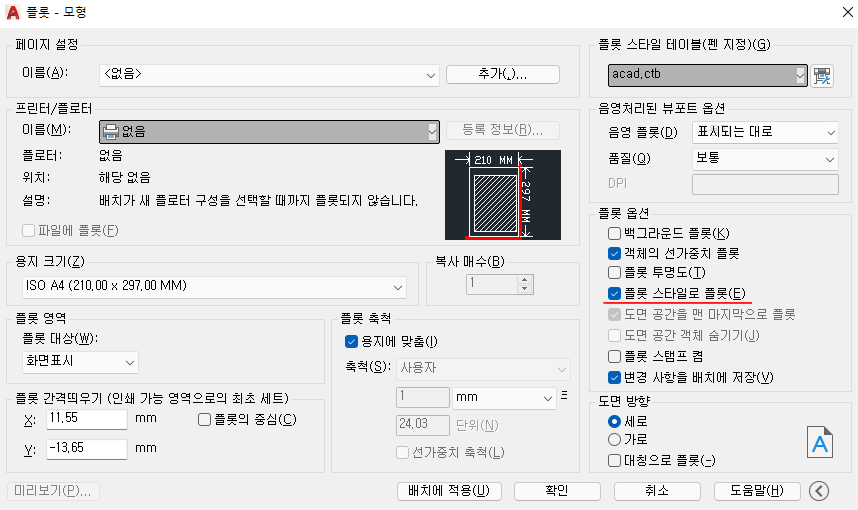Click the DPI input field
The height and width of the screenshot is (510, 858).
pos(765,184)
